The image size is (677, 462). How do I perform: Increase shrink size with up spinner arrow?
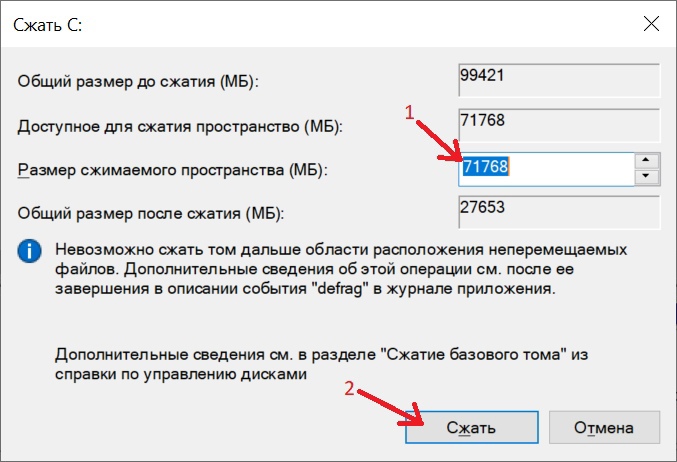647,160
